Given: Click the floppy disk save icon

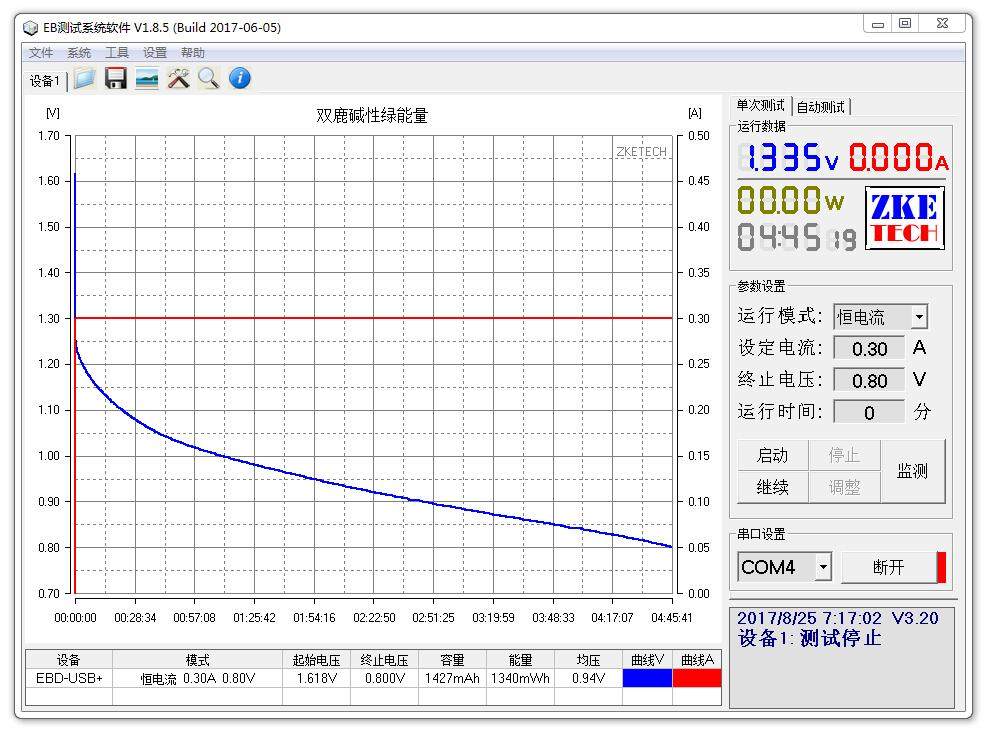Looking at the screenshot, I should pos(116,79).
